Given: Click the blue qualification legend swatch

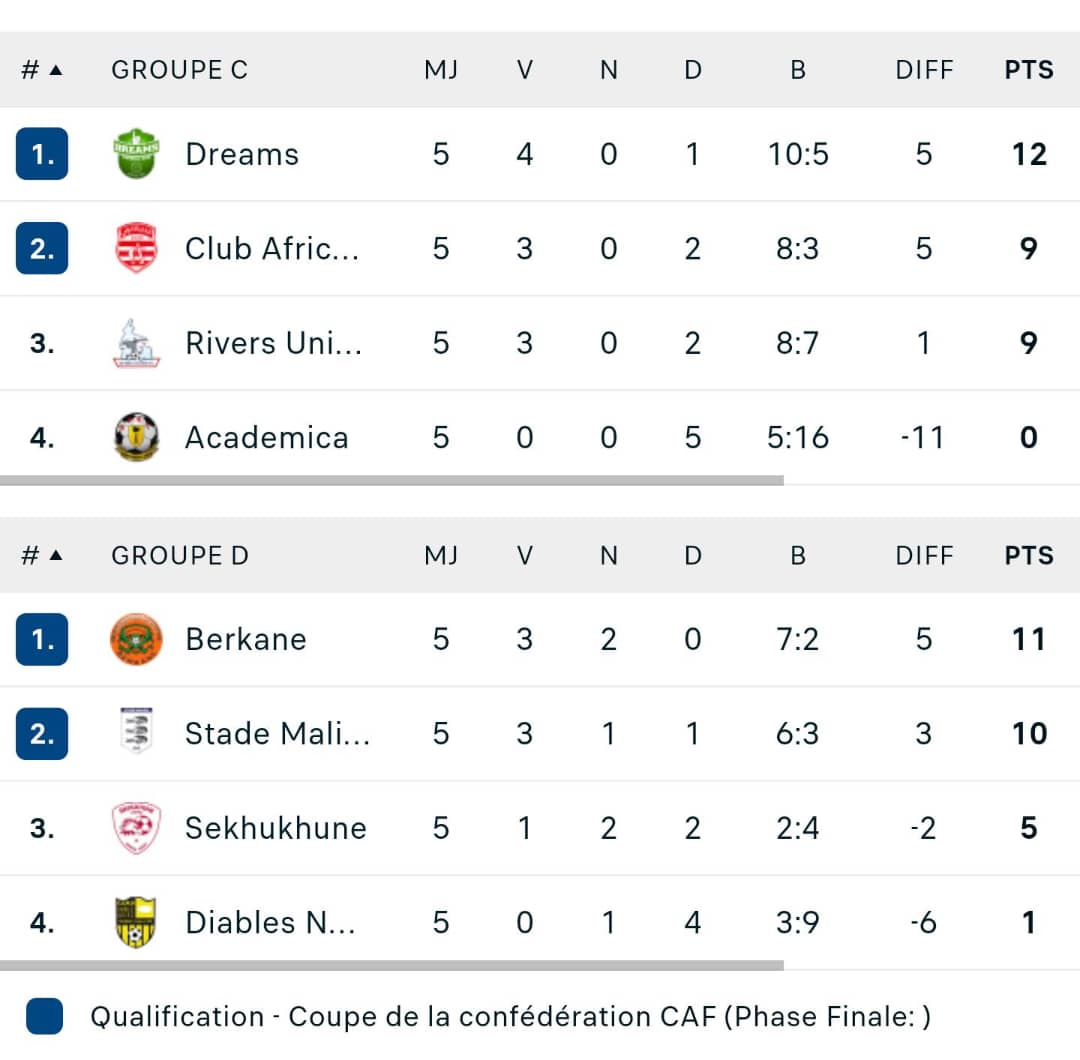Looking at the screenshot, I should (x=44, y=1016).
